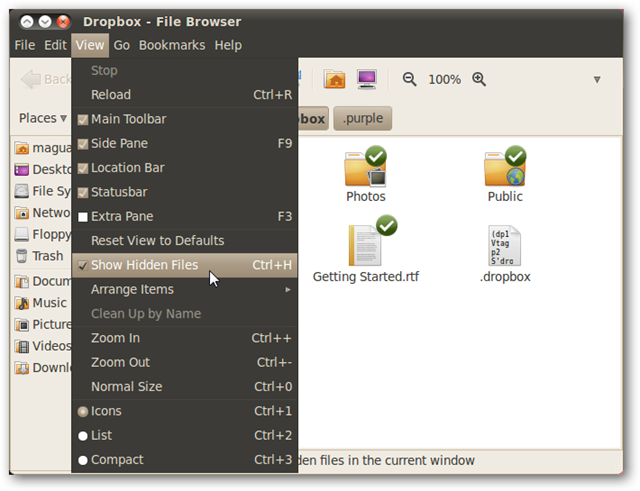Choose Reload from the View menu
This screenshot has width=640, height=491.
tap(185, 95)
